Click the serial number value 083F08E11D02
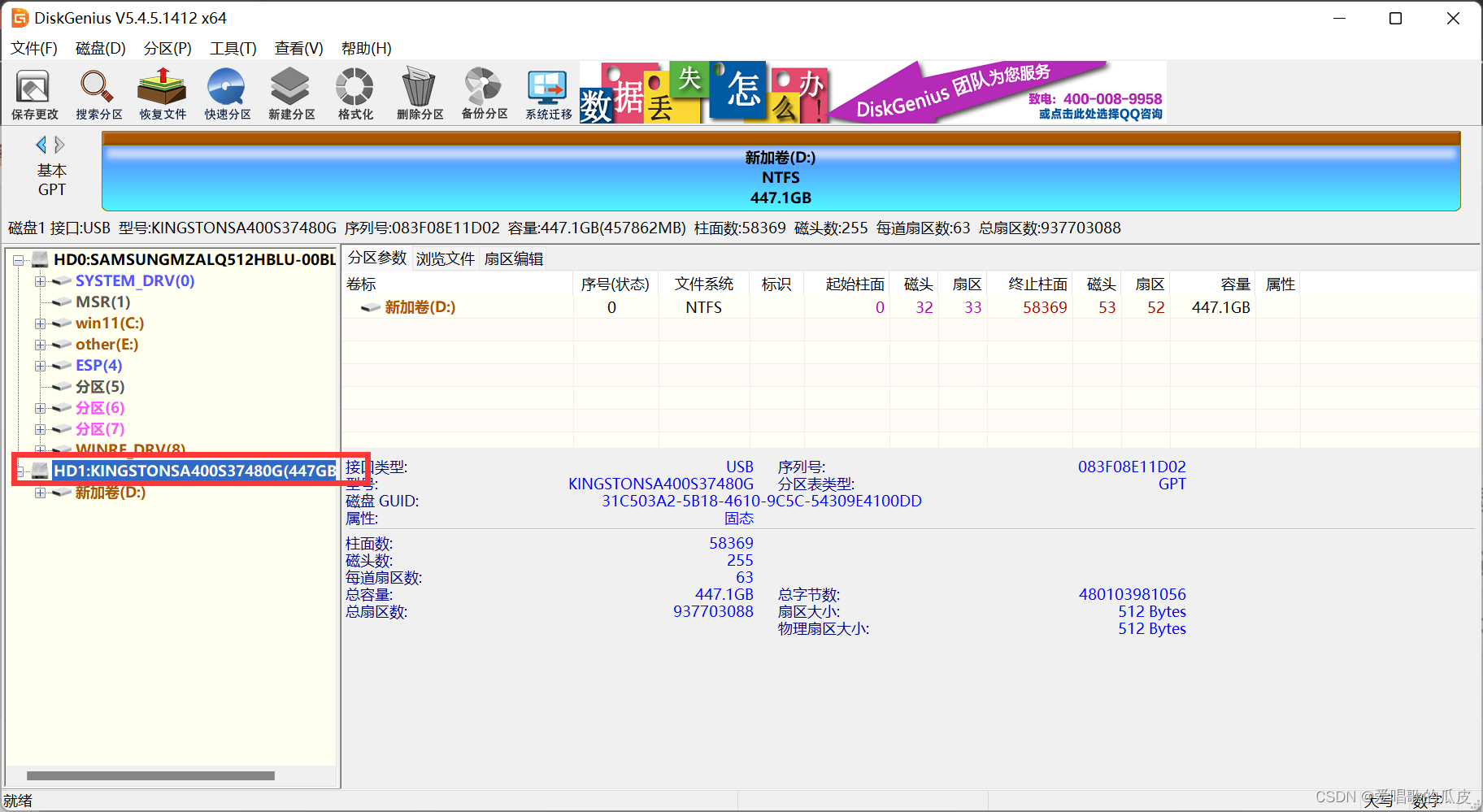This screenshot has height=812, width=1483. [1132, 467]
